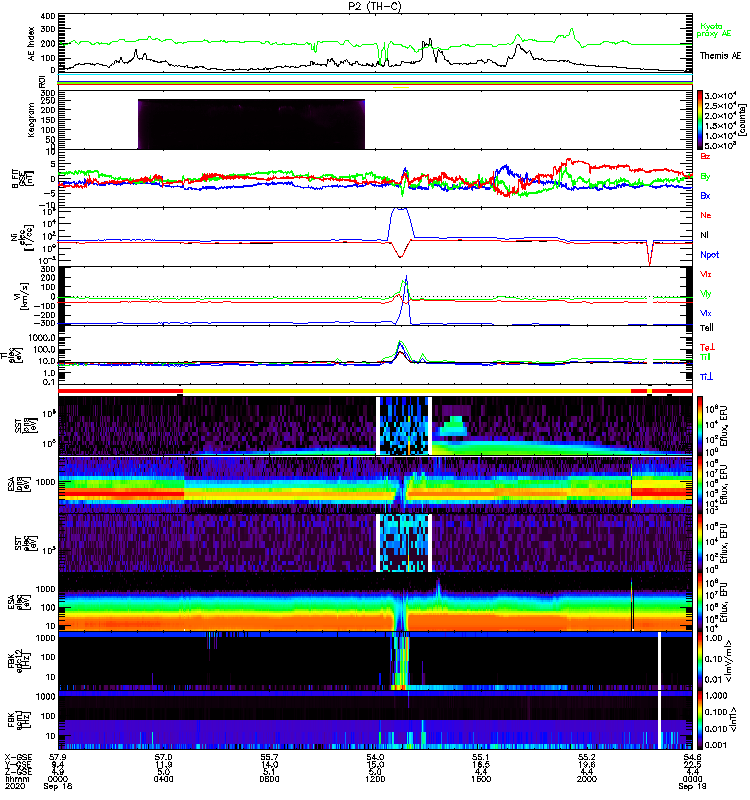750x800 pixels.
Task: Select the Kyoto proxy AE legend label
Action: point(713,30)
